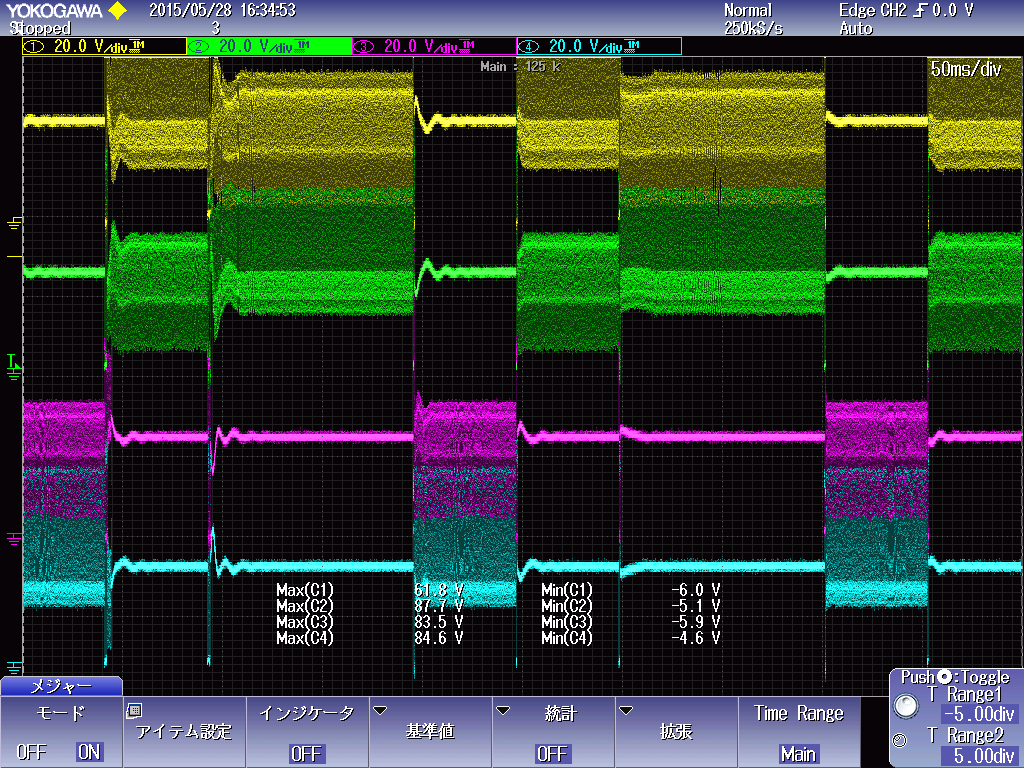
Task: Select the magenta CH3 20.0 V/div label
Action: (x=434, y=46)
